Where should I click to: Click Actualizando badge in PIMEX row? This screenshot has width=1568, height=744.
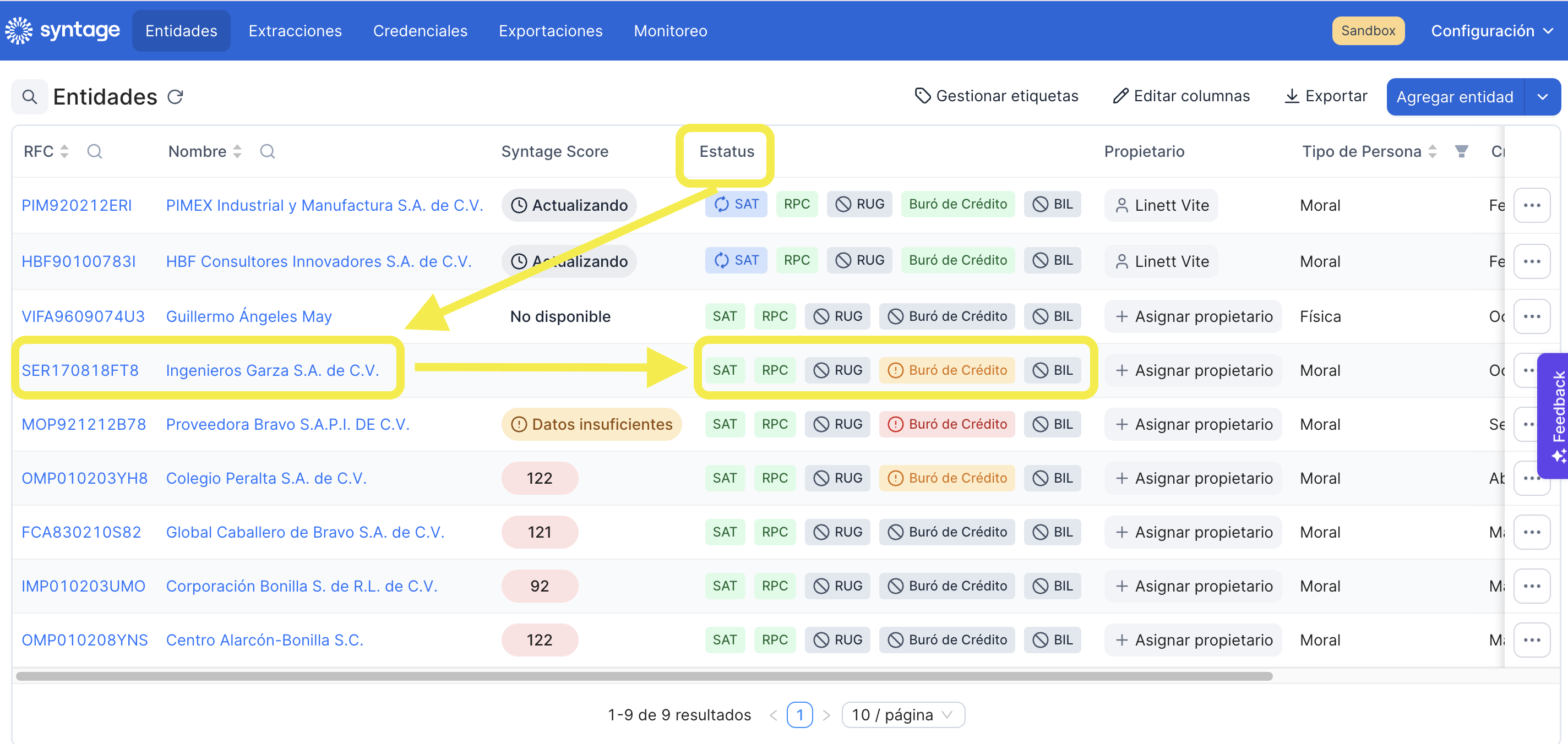pos(569,205)
